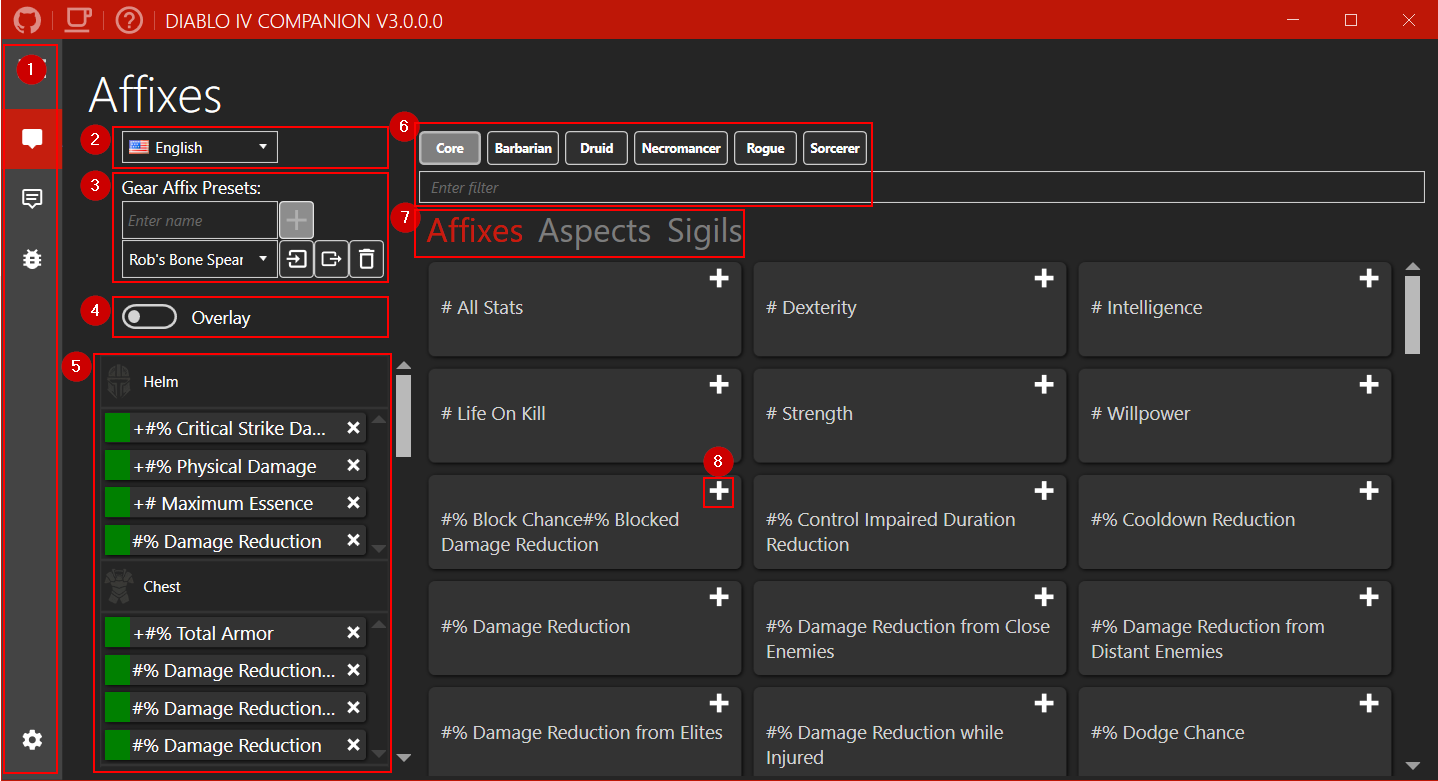Open the English language dropdown

tap(199, 147)
